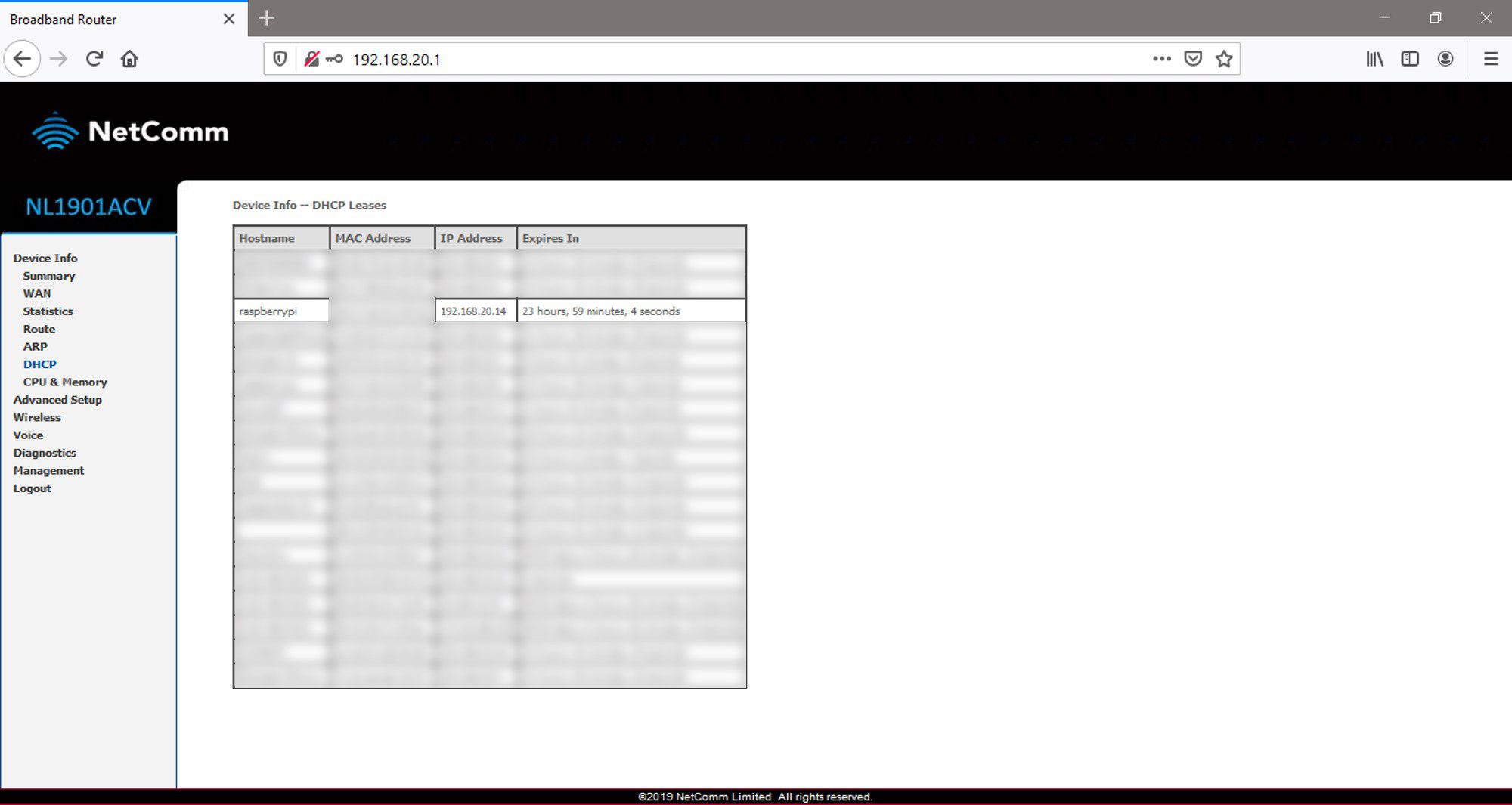Toggle the browser sidebar view icon
1512x805 pixels.
click(1410, 59)
